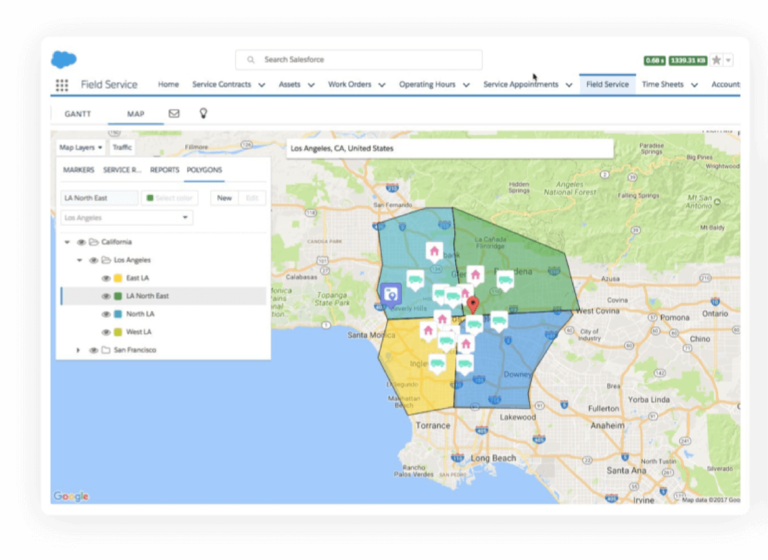This screenshot has width=768, height=560.
Task: Open Time Sheets dropdown chevron
Action: pyautogui.click(x=695, y=85)
